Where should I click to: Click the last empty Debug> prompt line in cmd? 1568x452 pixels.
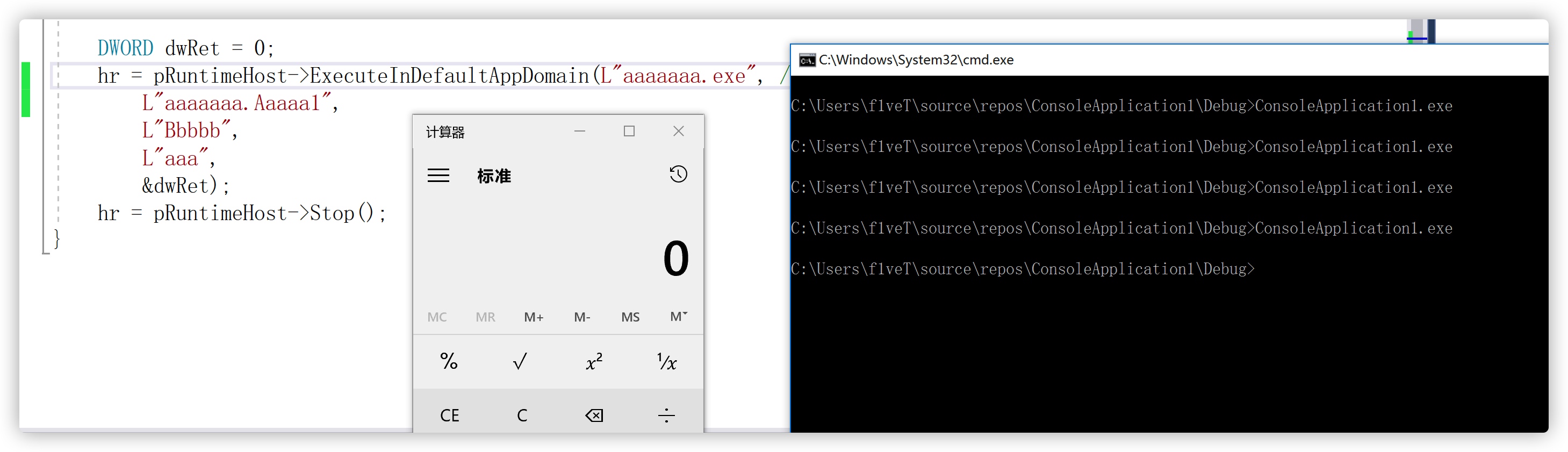pos(1023,269)
